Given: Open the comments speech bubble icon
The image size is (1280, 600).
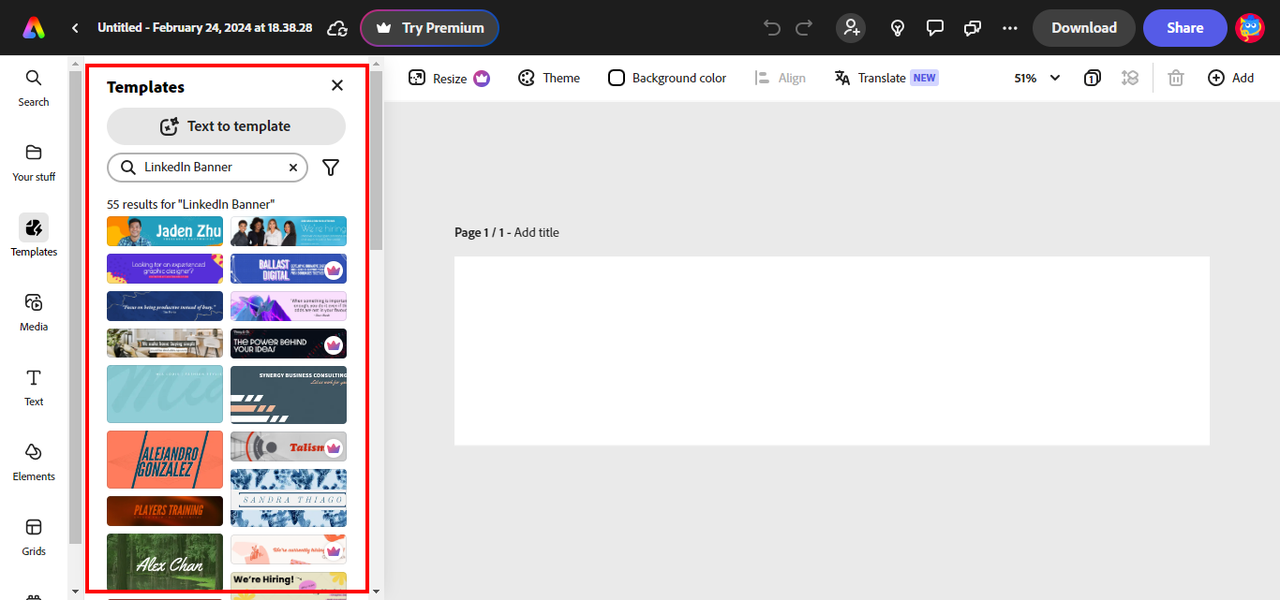Looking at the screenshot, I should click(x=935, y=28).
